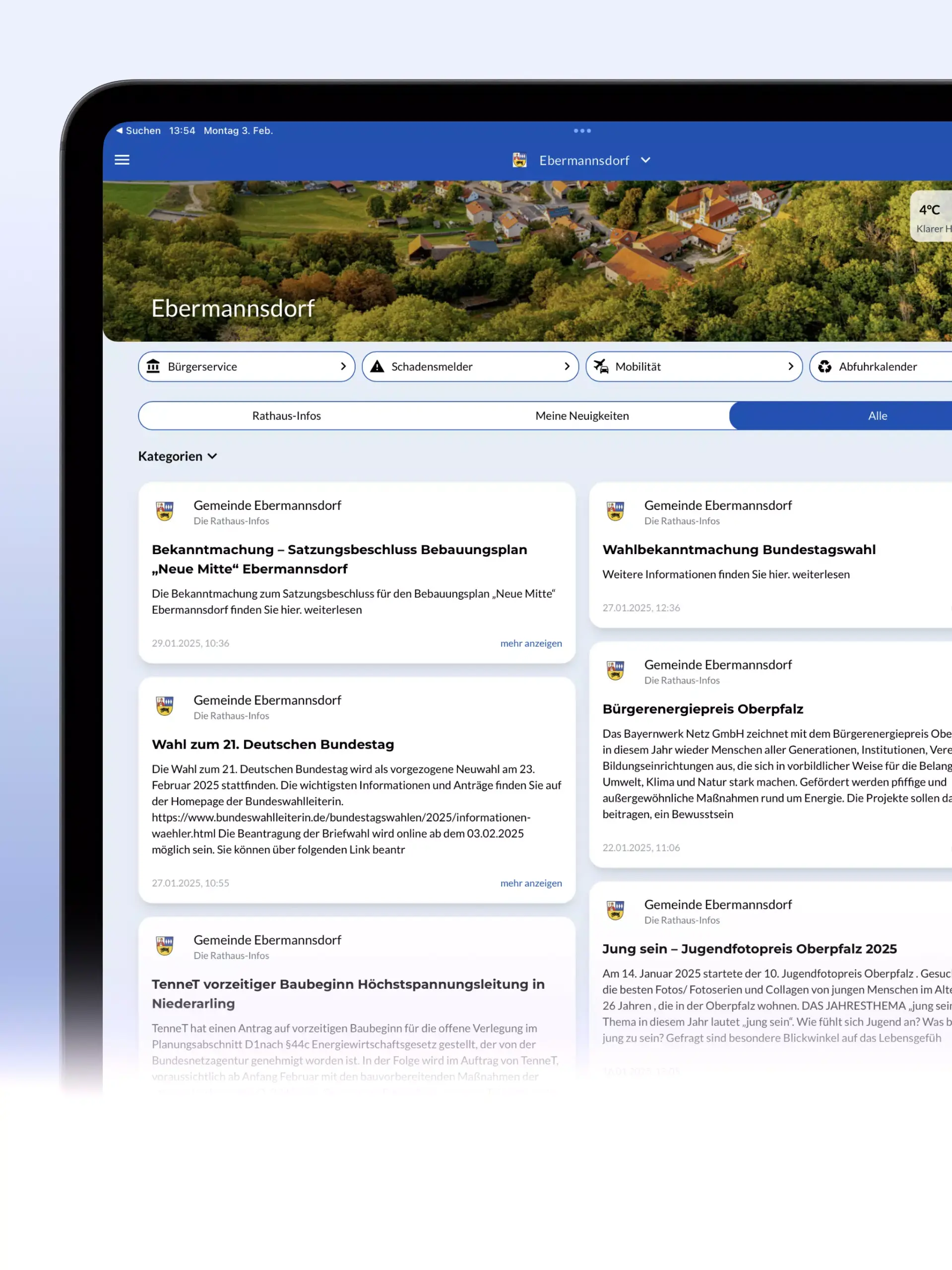952x1270 pixels.
Task: Open the weather widget showing 4°C
Action: tap(931, 216)
